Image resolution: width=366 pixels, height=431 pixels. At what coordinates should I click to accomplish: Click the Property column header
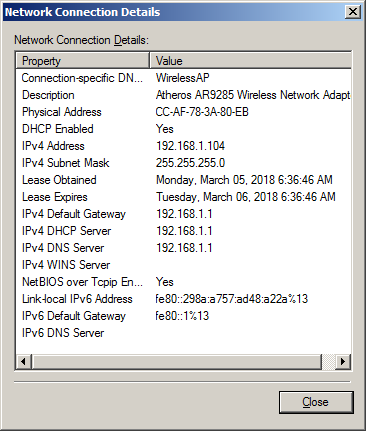(x=82, y=61)
